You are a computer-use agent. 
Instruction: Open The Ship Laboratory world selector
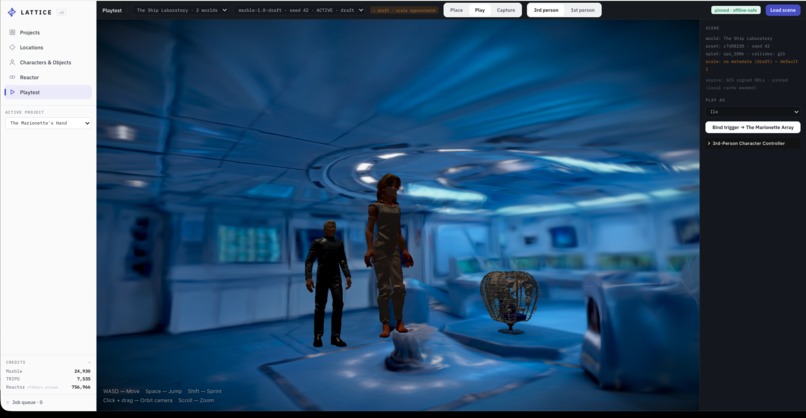181,10
